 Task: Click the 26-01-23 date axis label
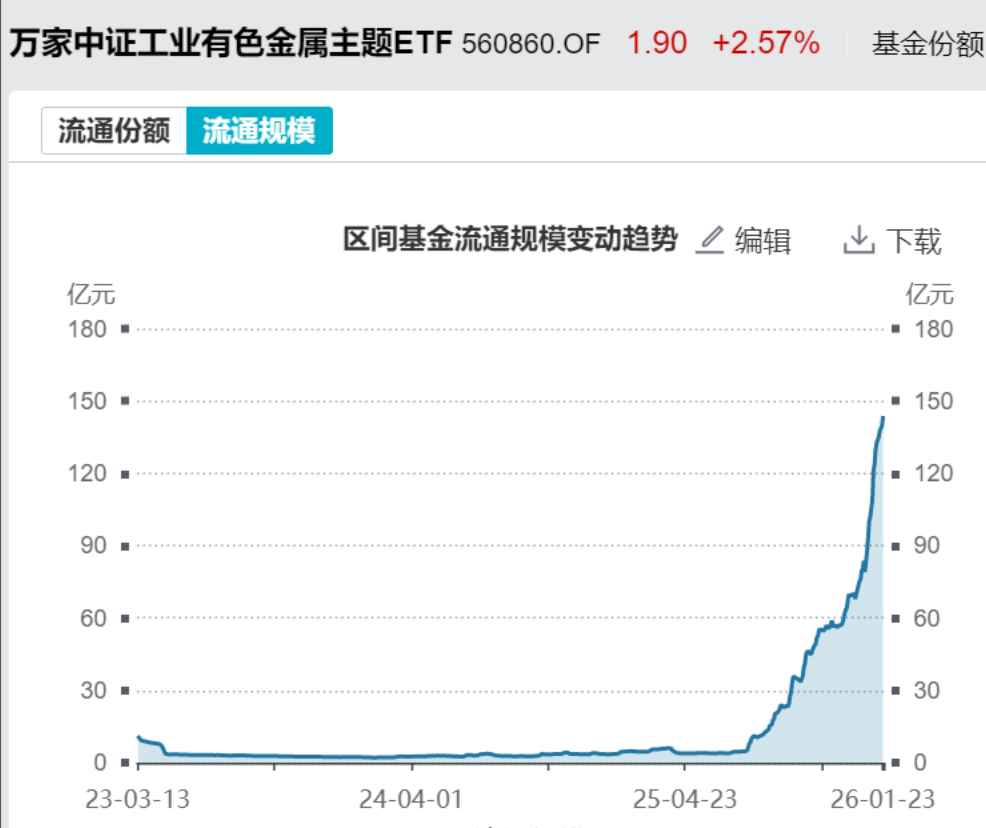point(882,801)
